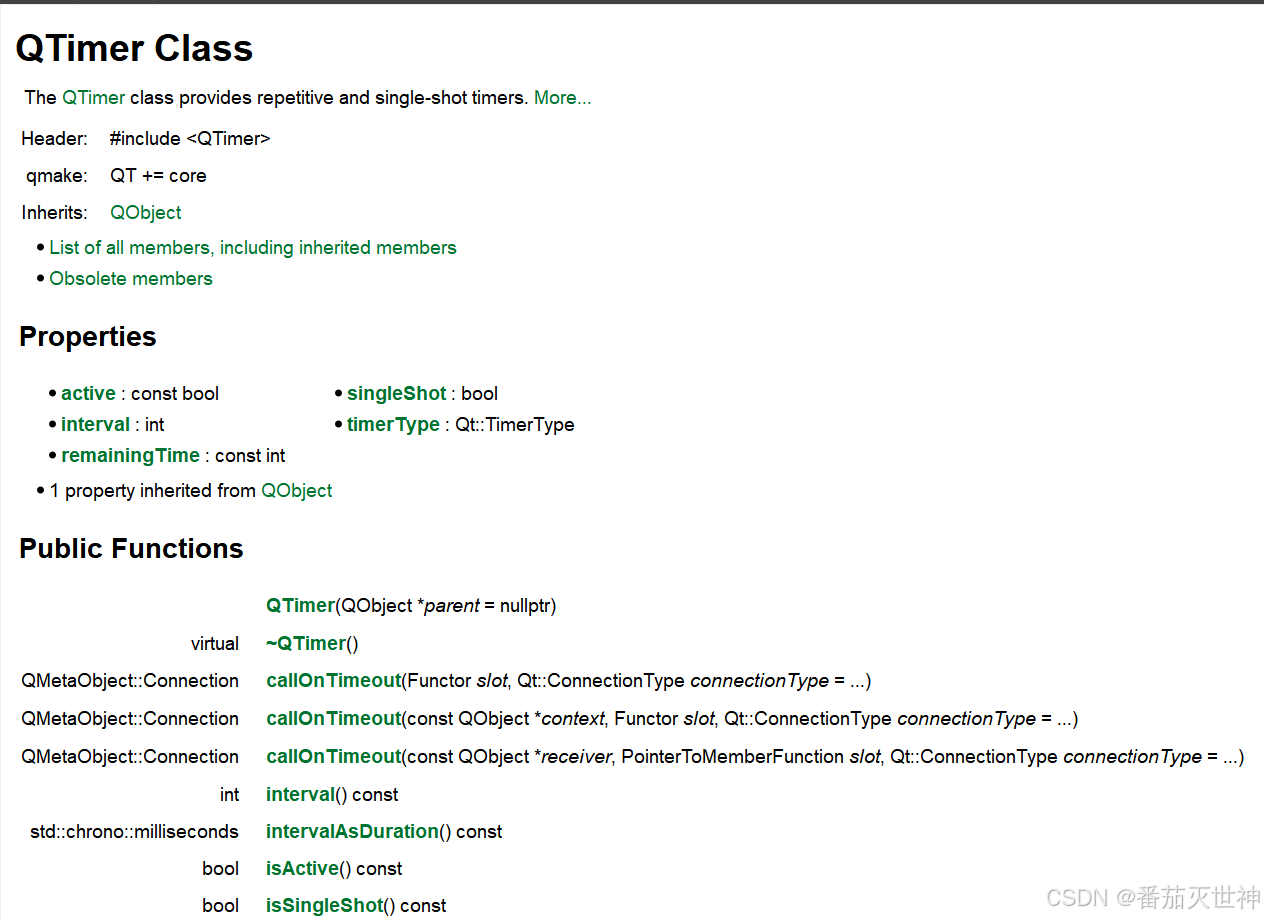Go to the remainingTime property

tap(130, 456)
